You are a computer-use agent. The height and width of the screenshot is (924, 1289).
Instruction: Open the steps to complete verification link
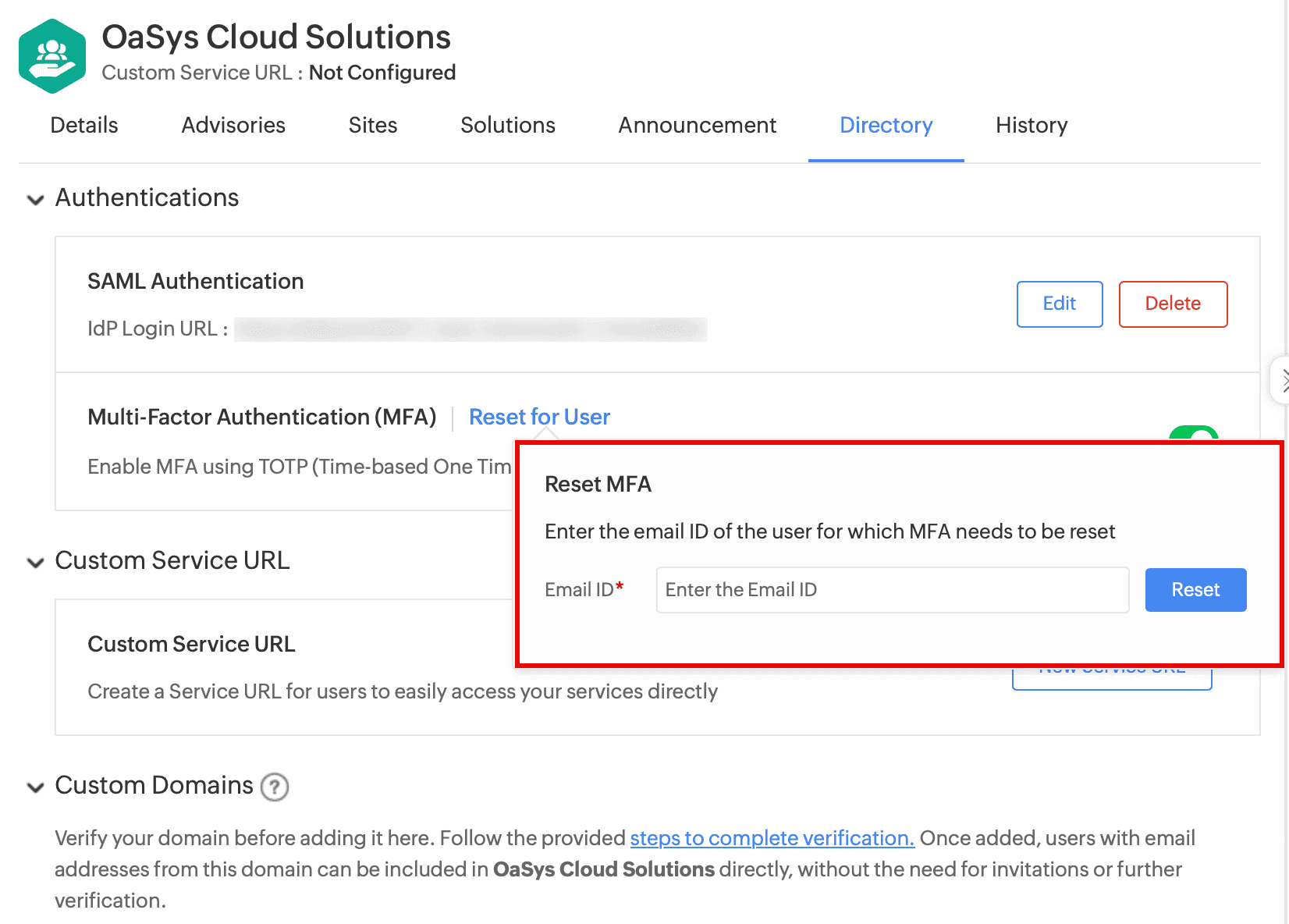tap(772, 838)
